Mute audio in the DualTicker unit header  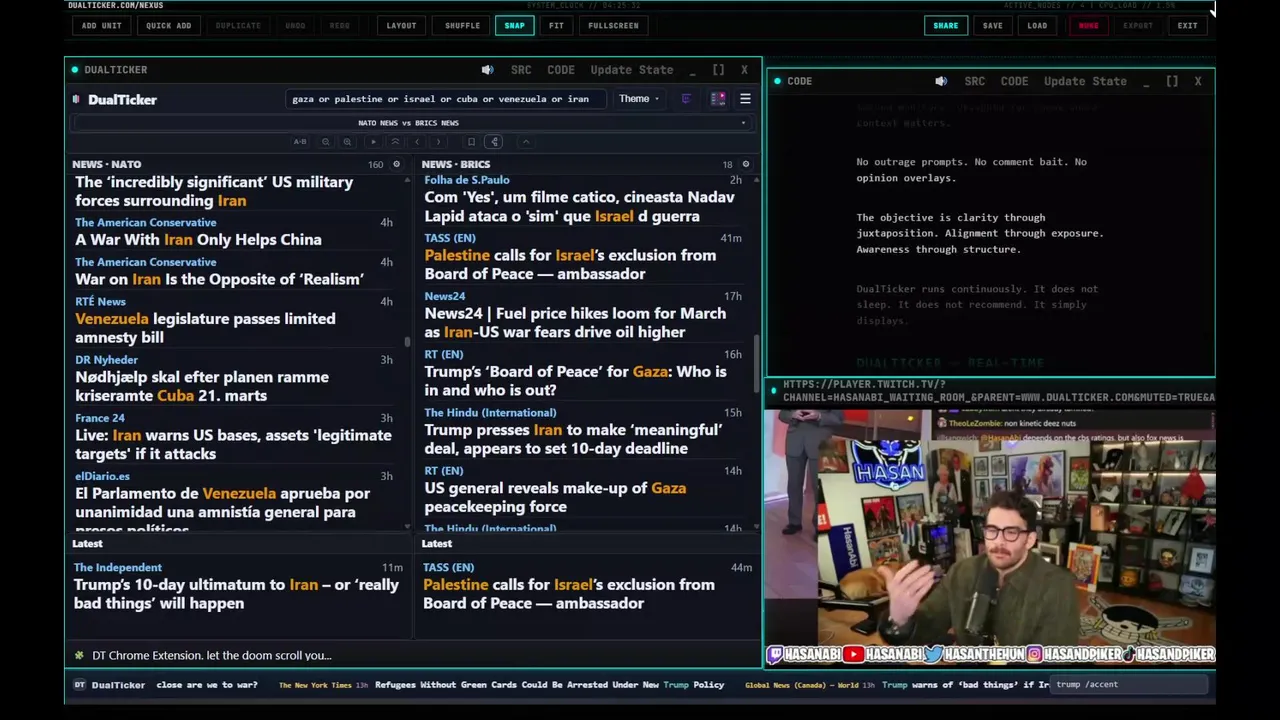tap(487, 70)
